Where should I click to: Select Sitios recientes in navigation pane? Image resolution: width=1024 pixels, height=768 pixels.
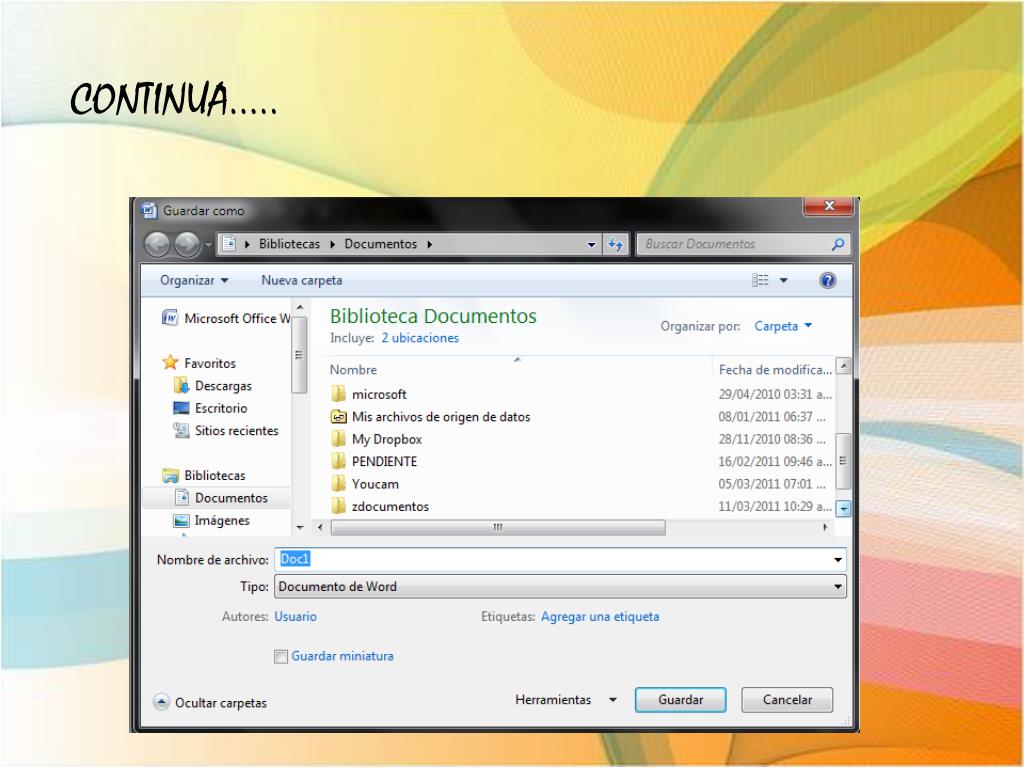tap(236, 430)
